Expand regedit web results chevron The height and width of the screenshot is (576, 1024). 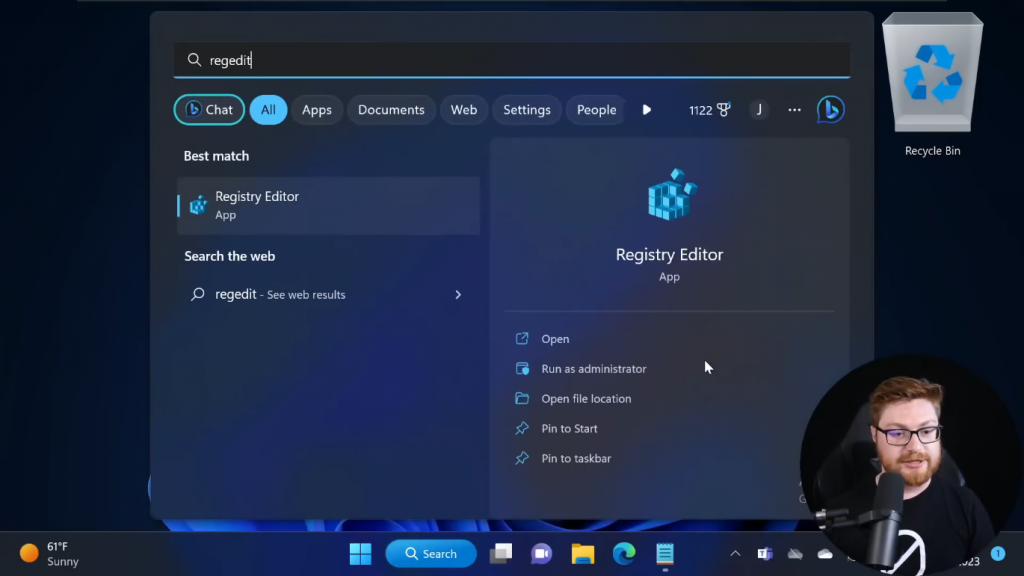[458, 295]
